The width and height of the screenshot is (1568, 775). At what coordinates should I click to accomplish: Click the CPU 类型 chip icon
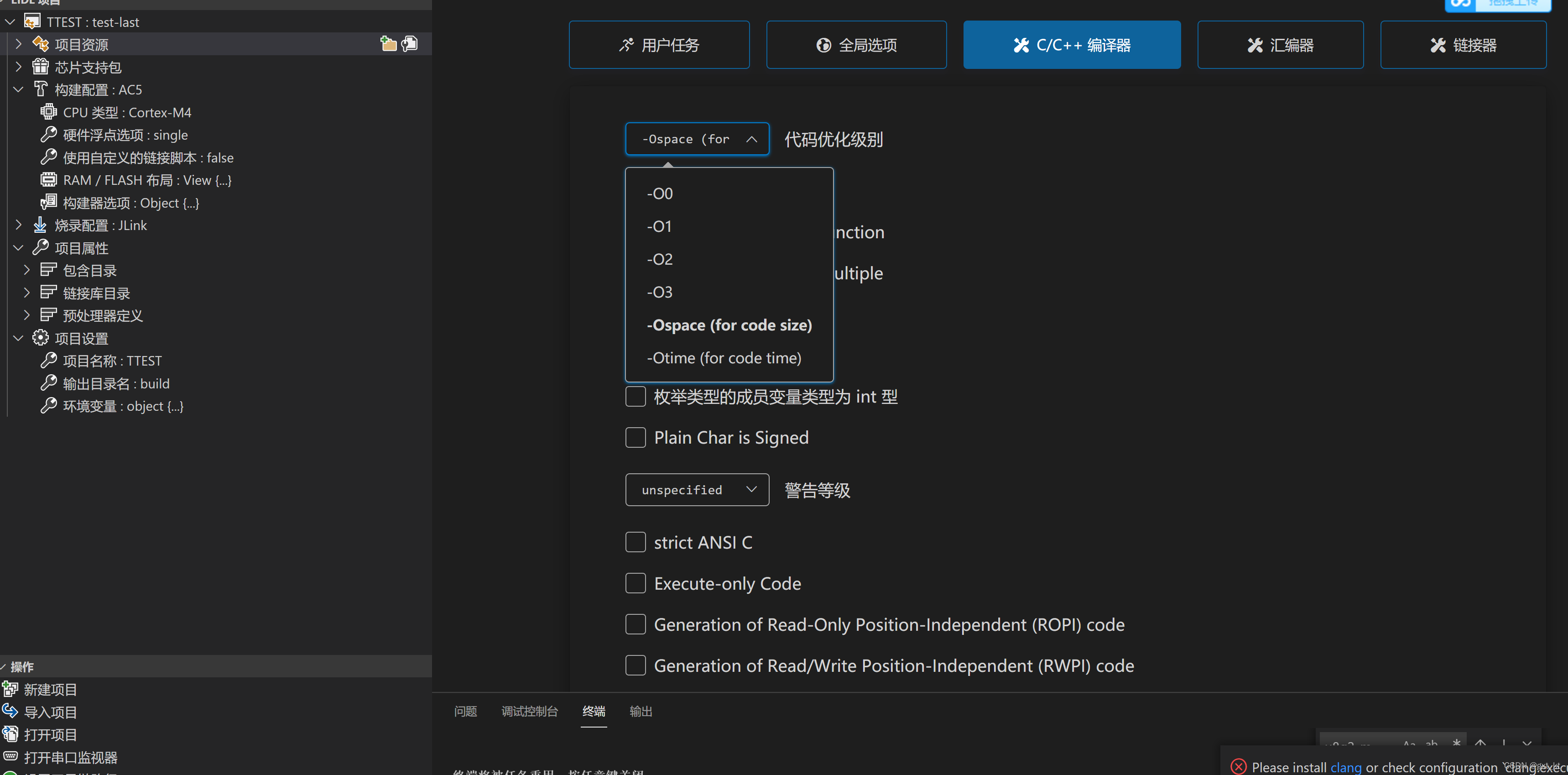click(48, 112)
